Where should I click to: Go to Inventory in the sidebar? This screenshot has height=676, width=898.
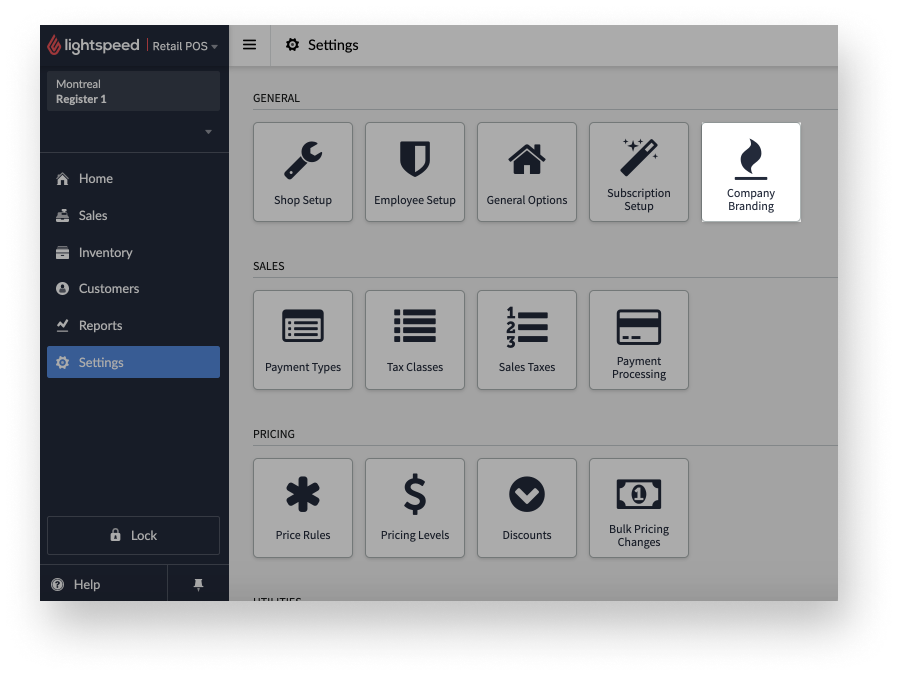coord(105,253)
